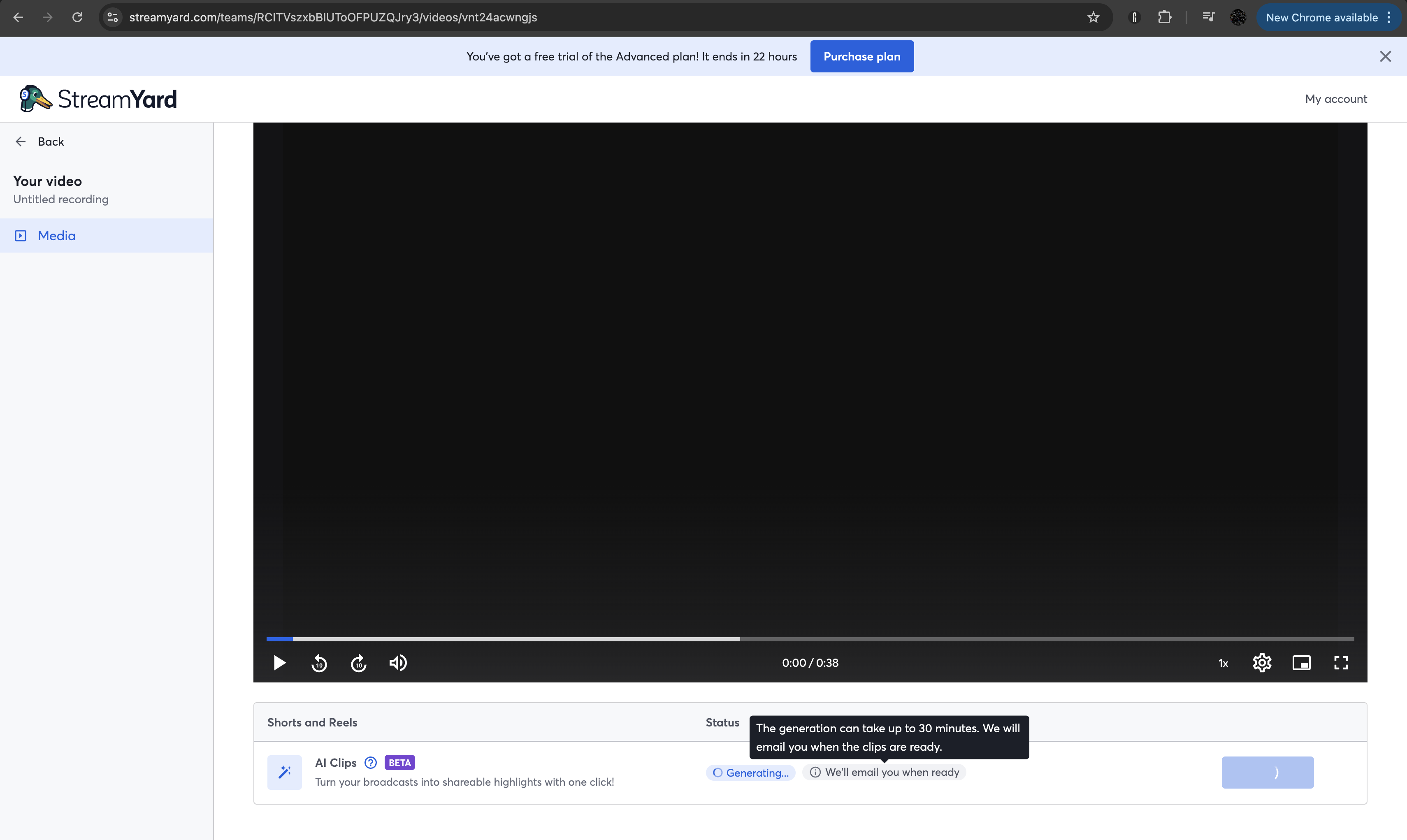Image resolution: width=1407 pixels, height=840 pixels.
Task: Click the Status column header
Action: [722, 722]
